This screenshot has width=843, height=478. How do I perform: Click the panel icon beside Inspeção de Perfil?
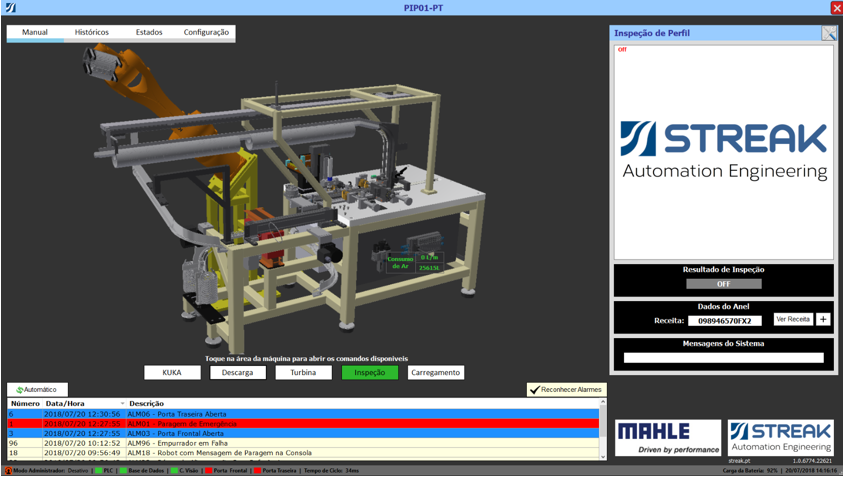(x=828, y=33)
